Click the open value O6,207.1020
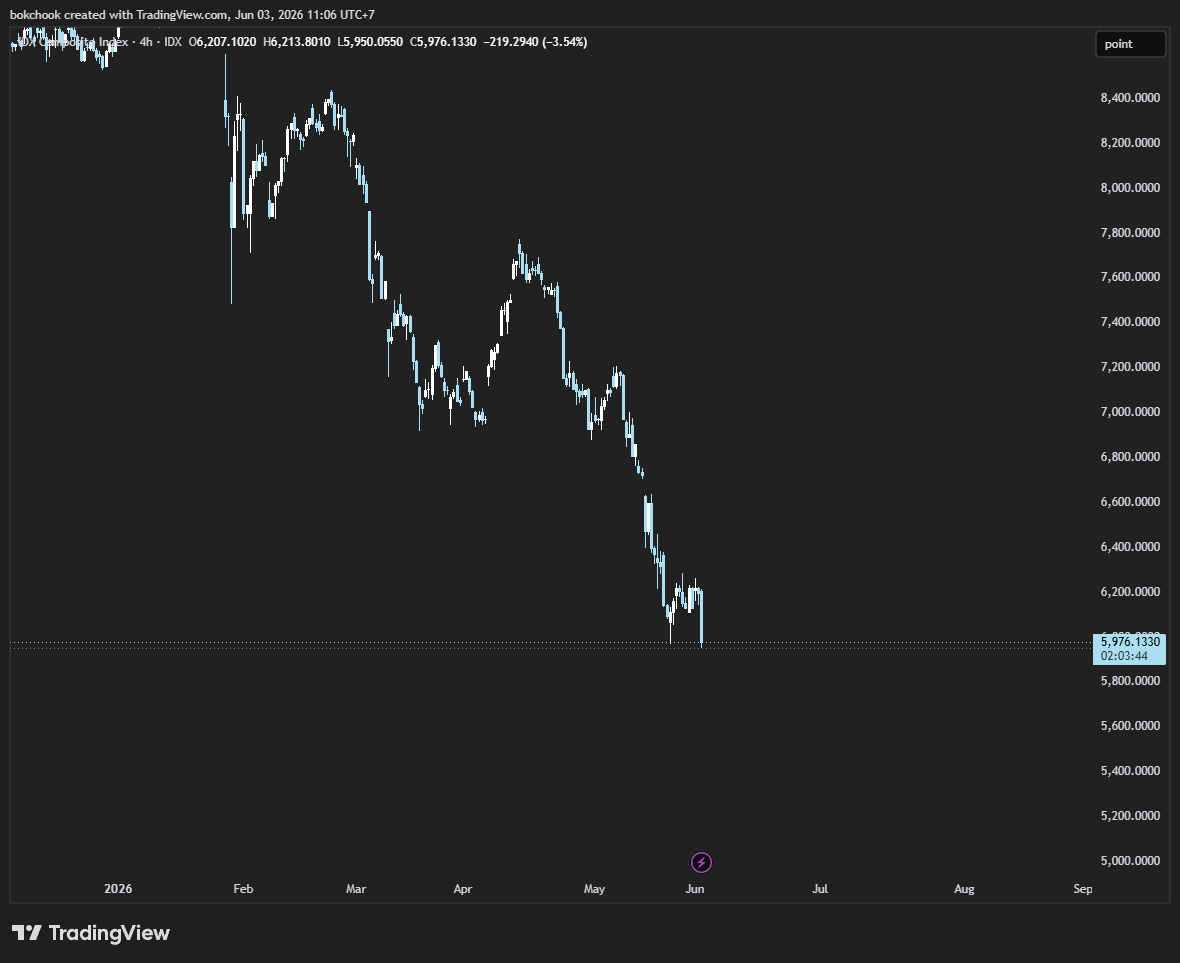The image size is (1180, 963). coord(222,42)
